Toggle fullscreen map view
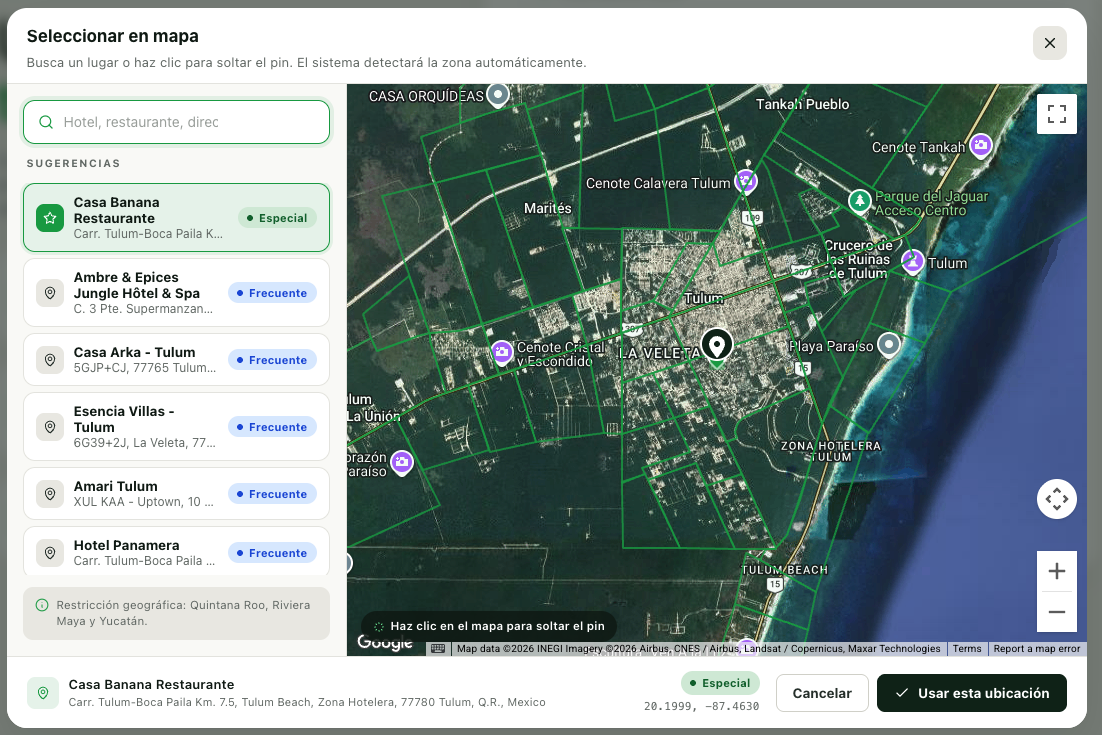Viewport: 1102px width, 735px height. click(1056, 114)
